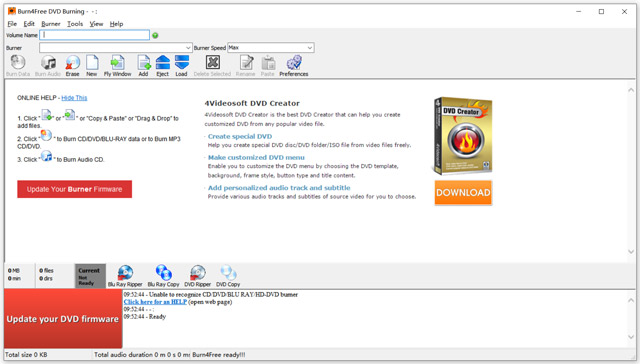This screenshot has width=640, height=364.
Task: Click log panel scrollbar down arrow
Action: tap(631, 337)
